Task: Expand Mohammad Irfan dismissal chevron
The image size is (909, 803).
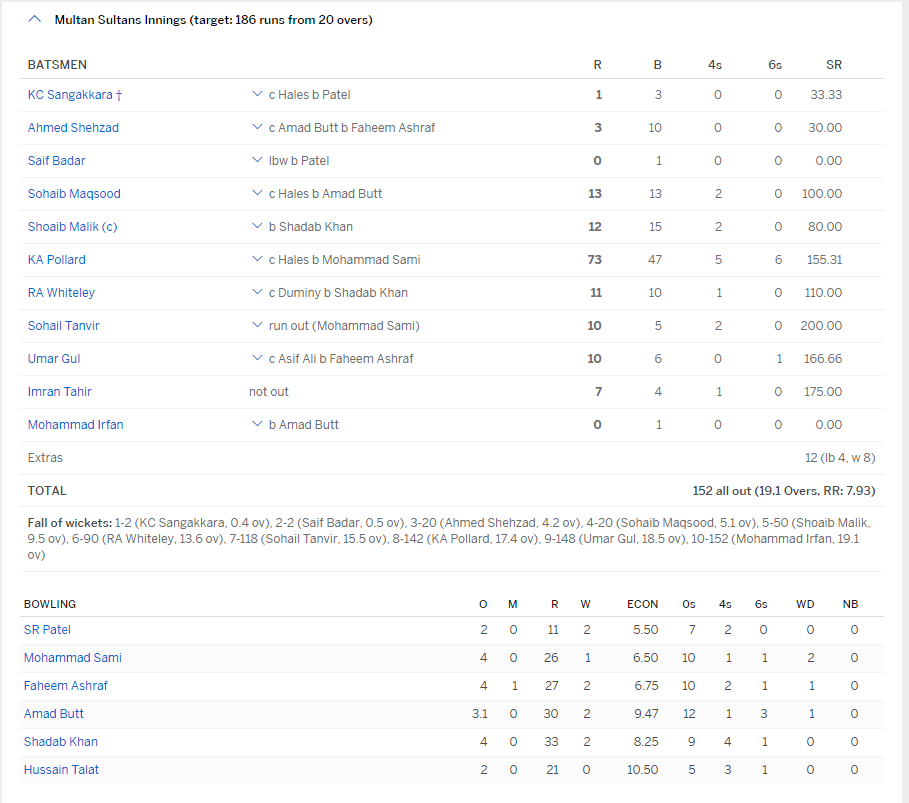Action: click(x=257, y=424)
